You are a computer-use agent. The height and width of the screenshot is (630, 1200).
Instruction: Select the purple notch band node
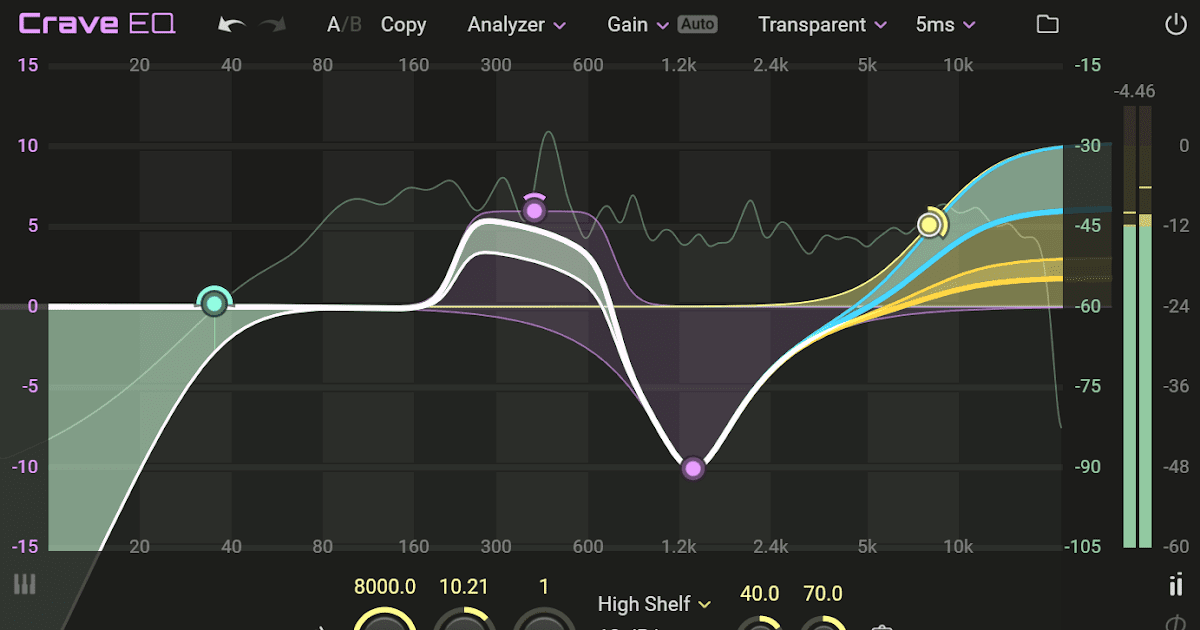tap(693, 468)
